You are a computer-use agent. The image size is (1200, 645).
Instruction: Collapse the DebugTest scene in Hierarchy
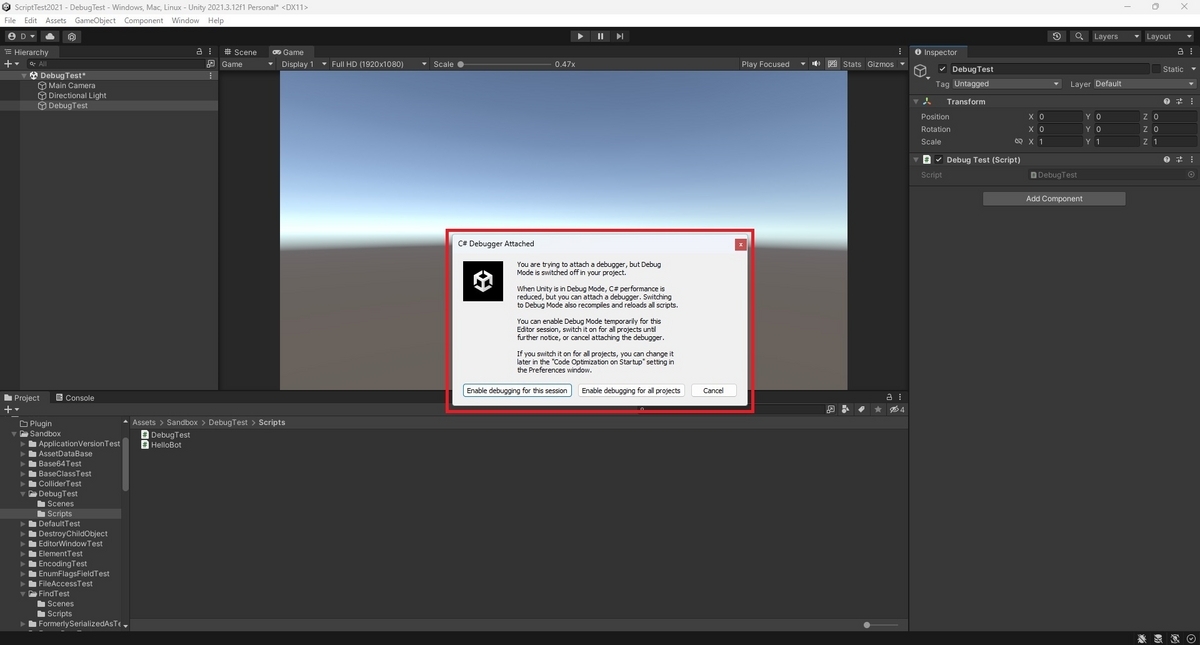tap(24, 75)
